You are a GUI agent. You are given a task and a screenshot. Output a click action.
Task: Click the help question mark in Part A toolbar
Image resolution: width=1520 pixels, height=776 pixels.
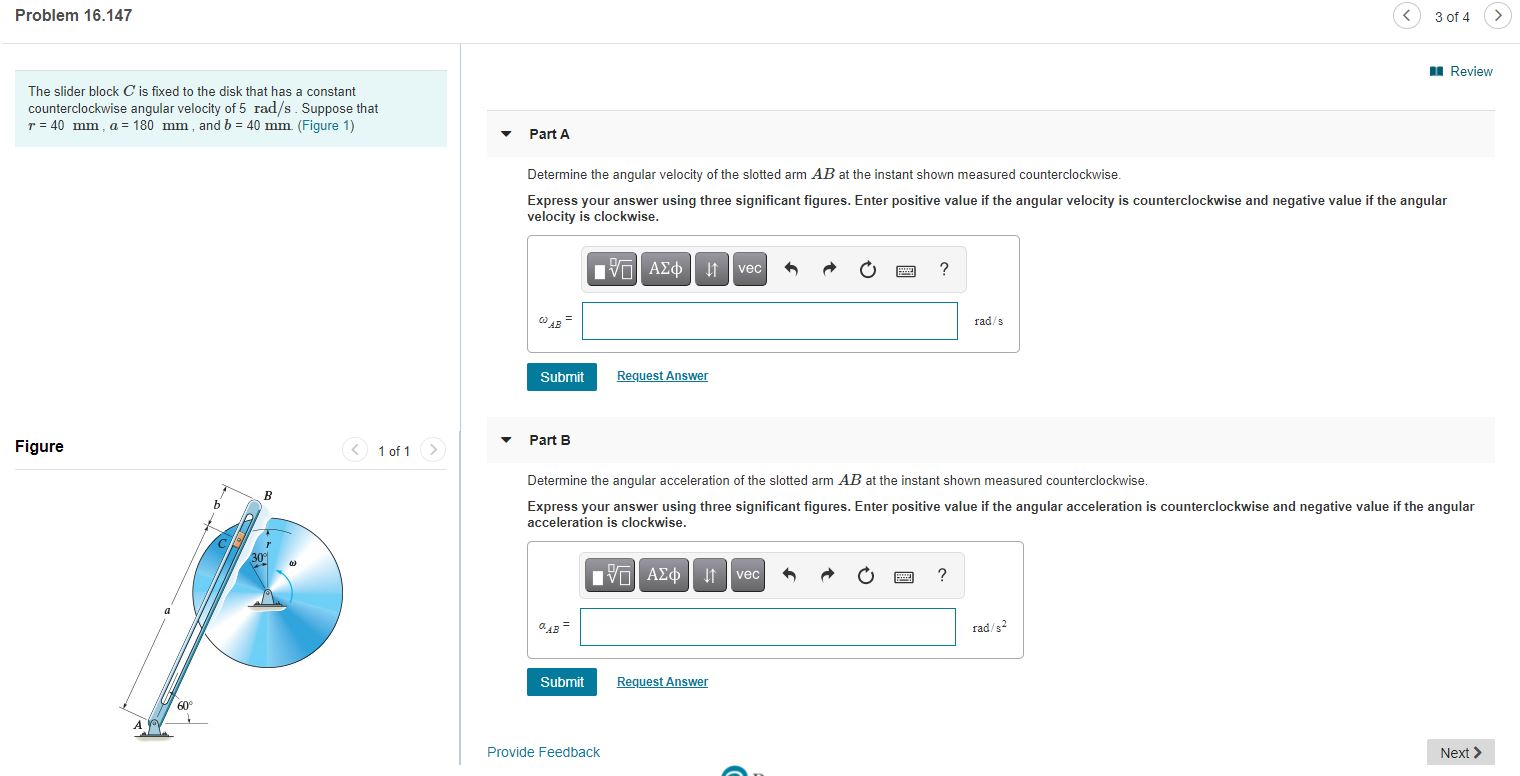pyautogui.click(x=941, y=268)
